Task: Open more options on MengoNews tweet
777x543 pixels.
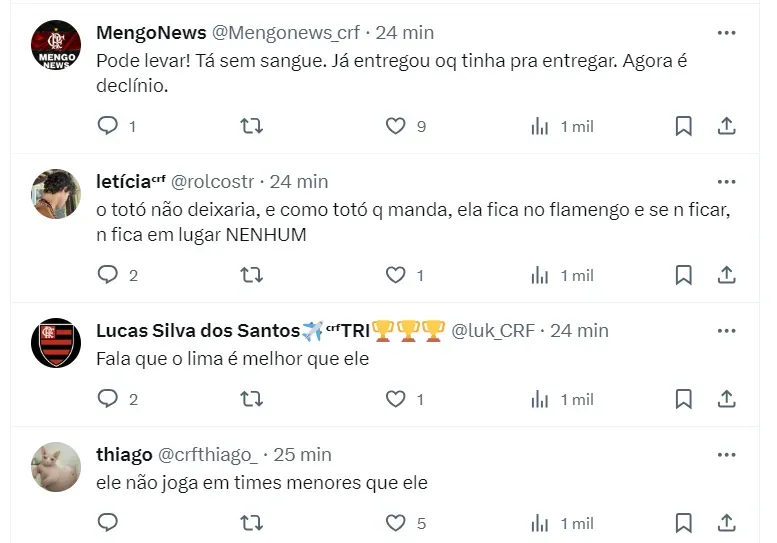Action: [727, 33]
